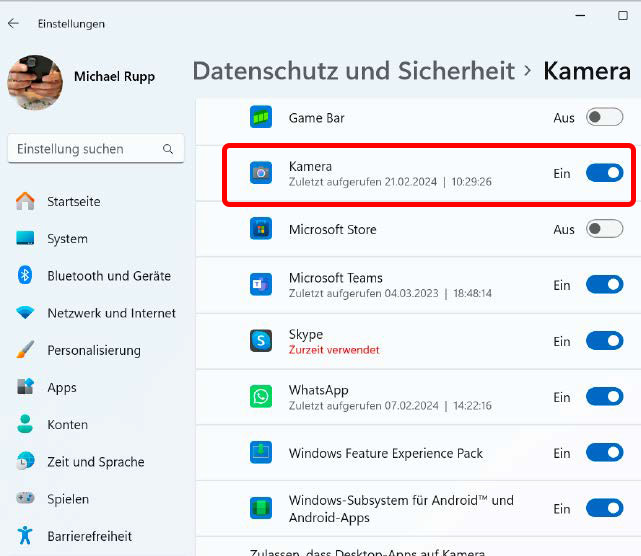The height and width of the screenshot is (556, 641).
Task: Click the Michael Rupp account name
Action: (114, 76)
